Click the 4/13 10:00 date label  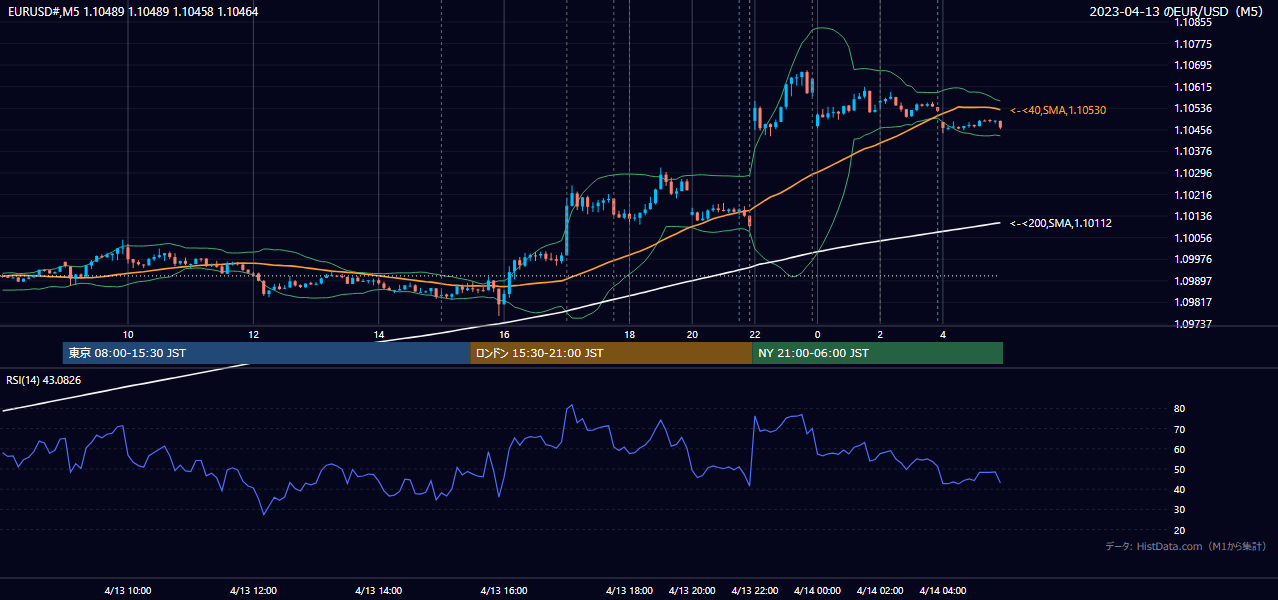point(127,591)
